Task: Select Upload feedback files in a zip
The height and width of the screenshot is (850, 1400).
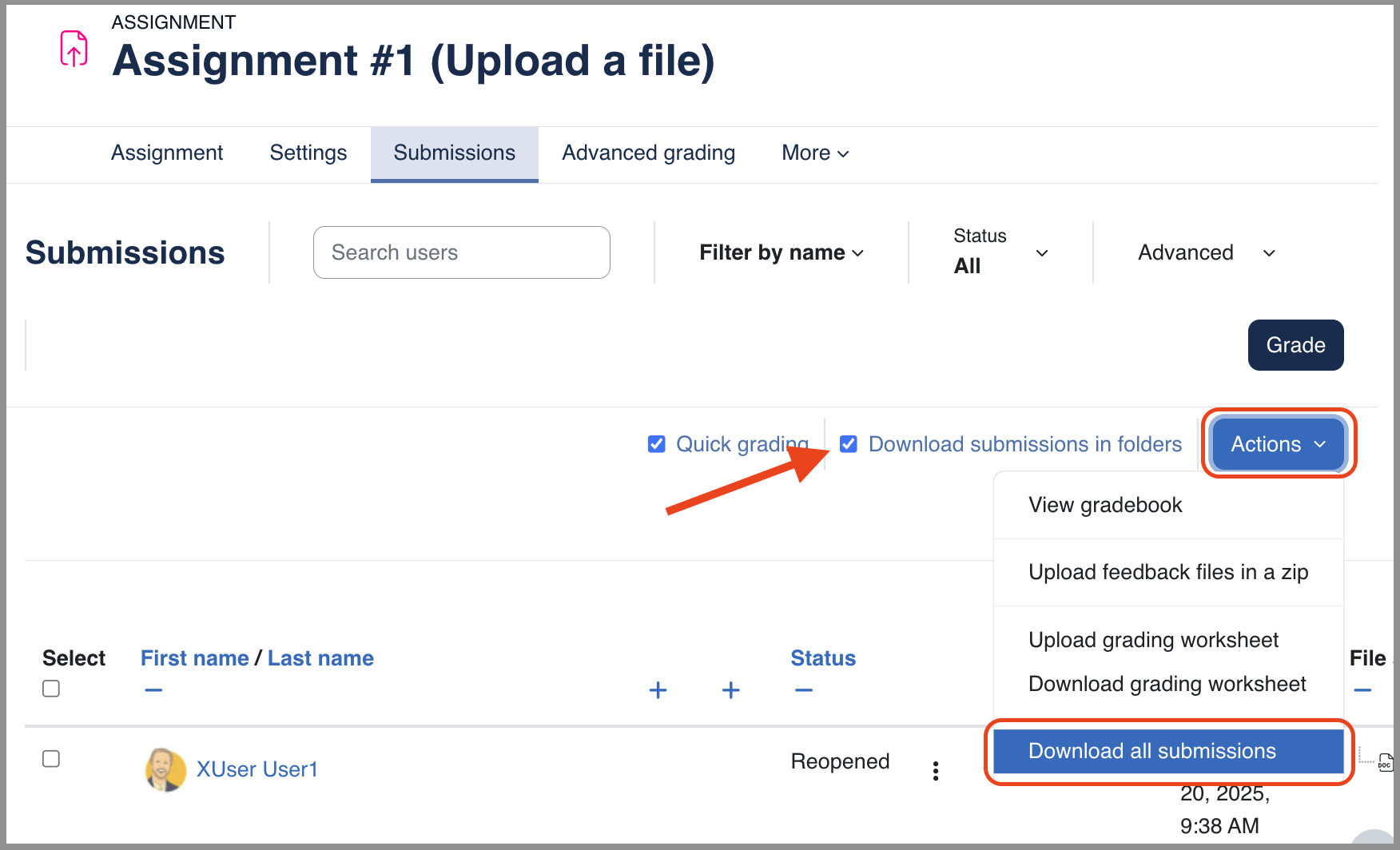Action: 1168,572
